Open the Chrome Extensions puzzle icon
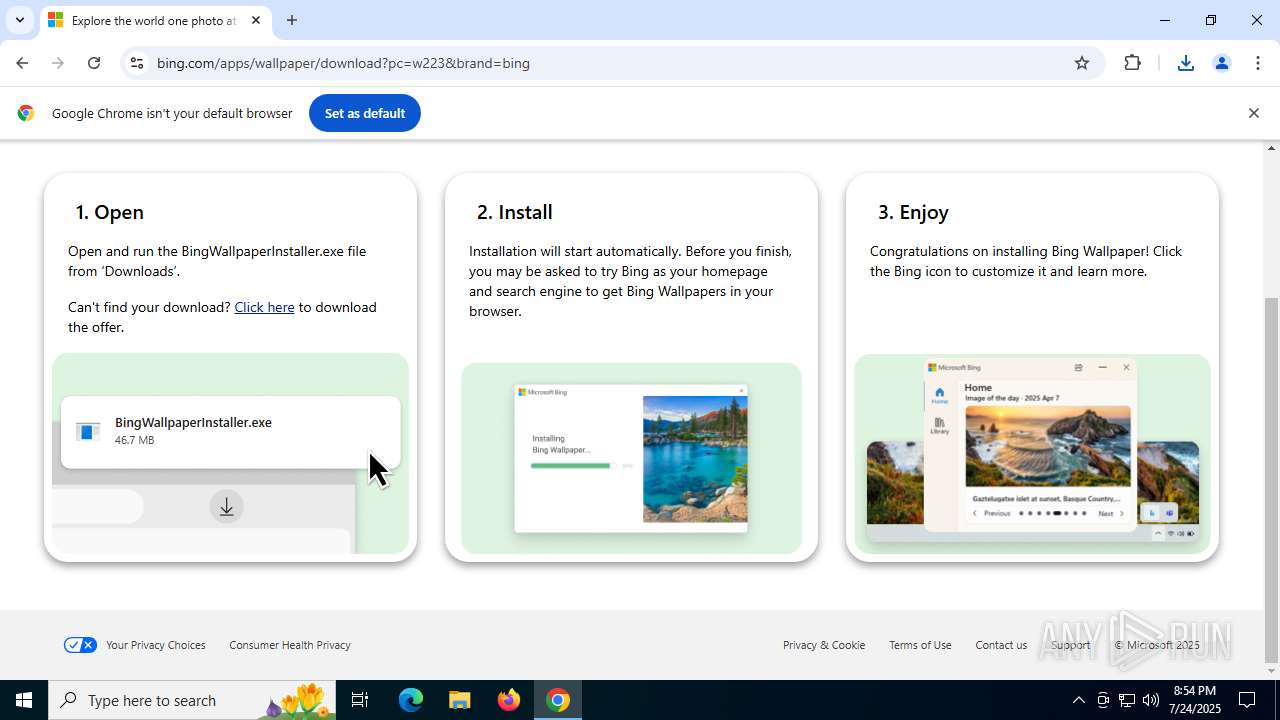This screenshot has width=1280, height=720. point(1132,63)
